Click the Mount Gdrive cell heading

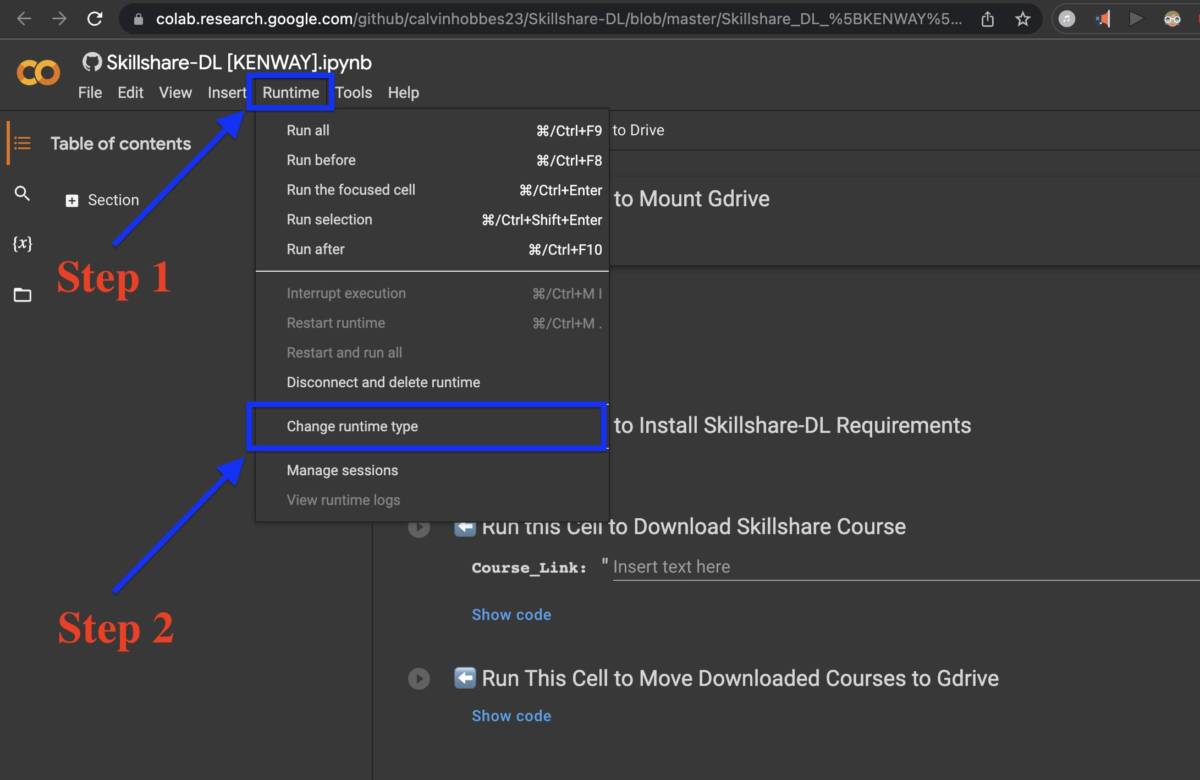692,198
